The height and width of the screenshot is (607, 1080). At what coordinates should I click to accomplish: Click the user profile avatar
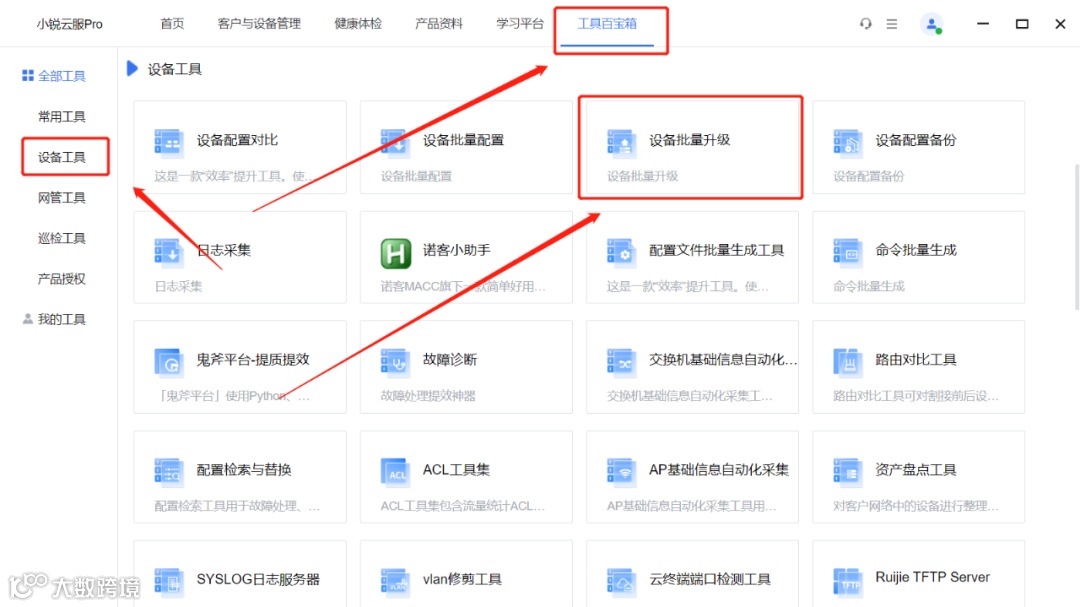pos(931,24)
